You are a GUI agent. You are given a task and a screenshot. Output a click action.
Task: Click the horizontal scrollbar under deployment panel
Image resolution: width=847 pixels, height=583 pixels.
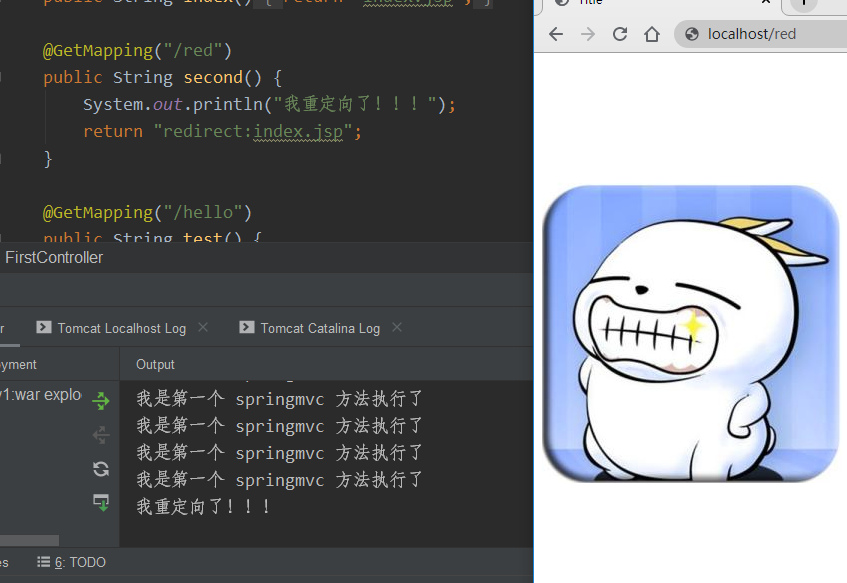point(29,540)
